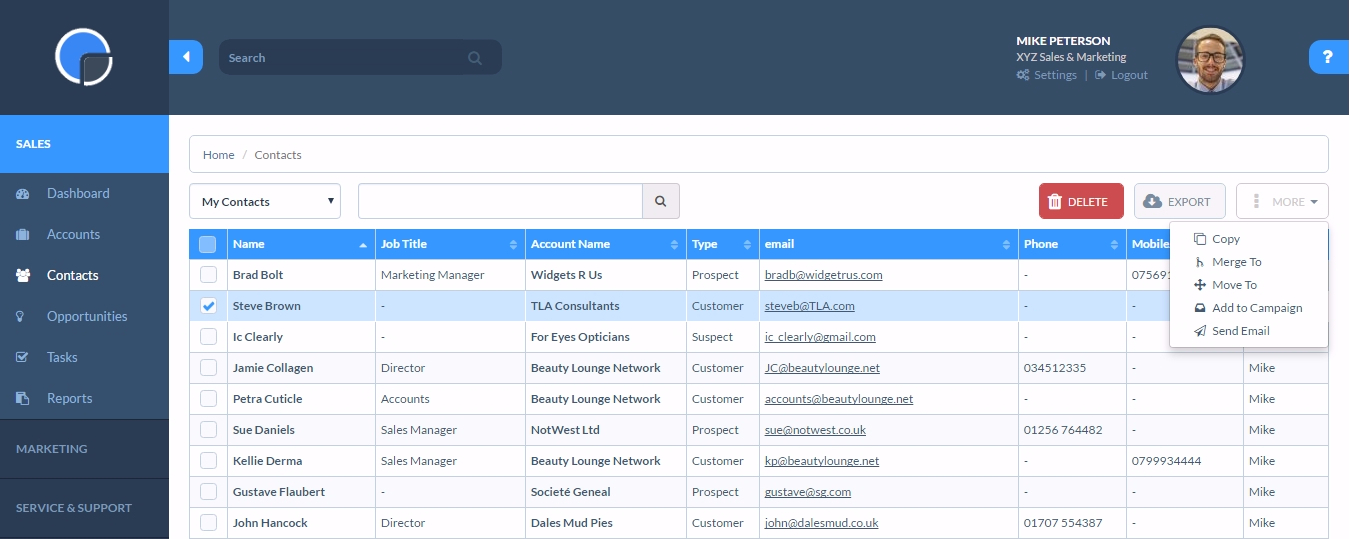Click the Copy icon in the More menu

[1200, 239]
